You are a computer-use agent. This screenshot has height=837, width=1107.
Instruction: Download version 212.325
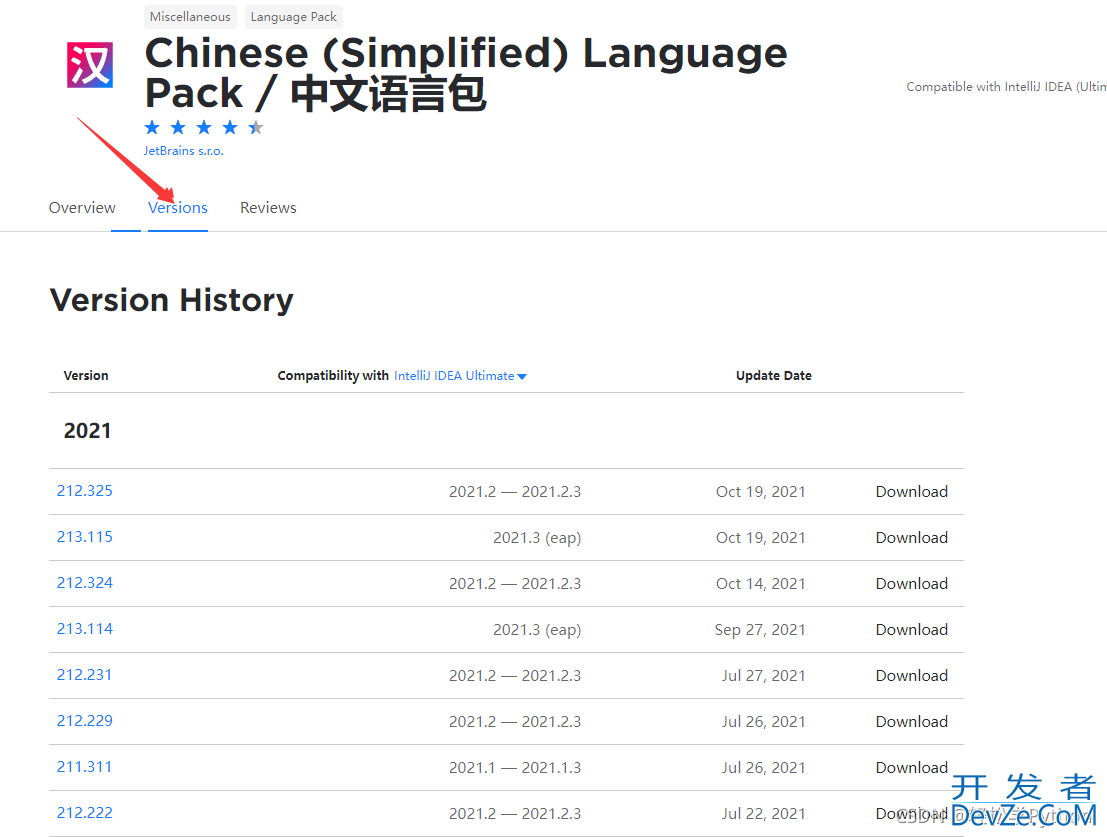(x=911, y=492)
